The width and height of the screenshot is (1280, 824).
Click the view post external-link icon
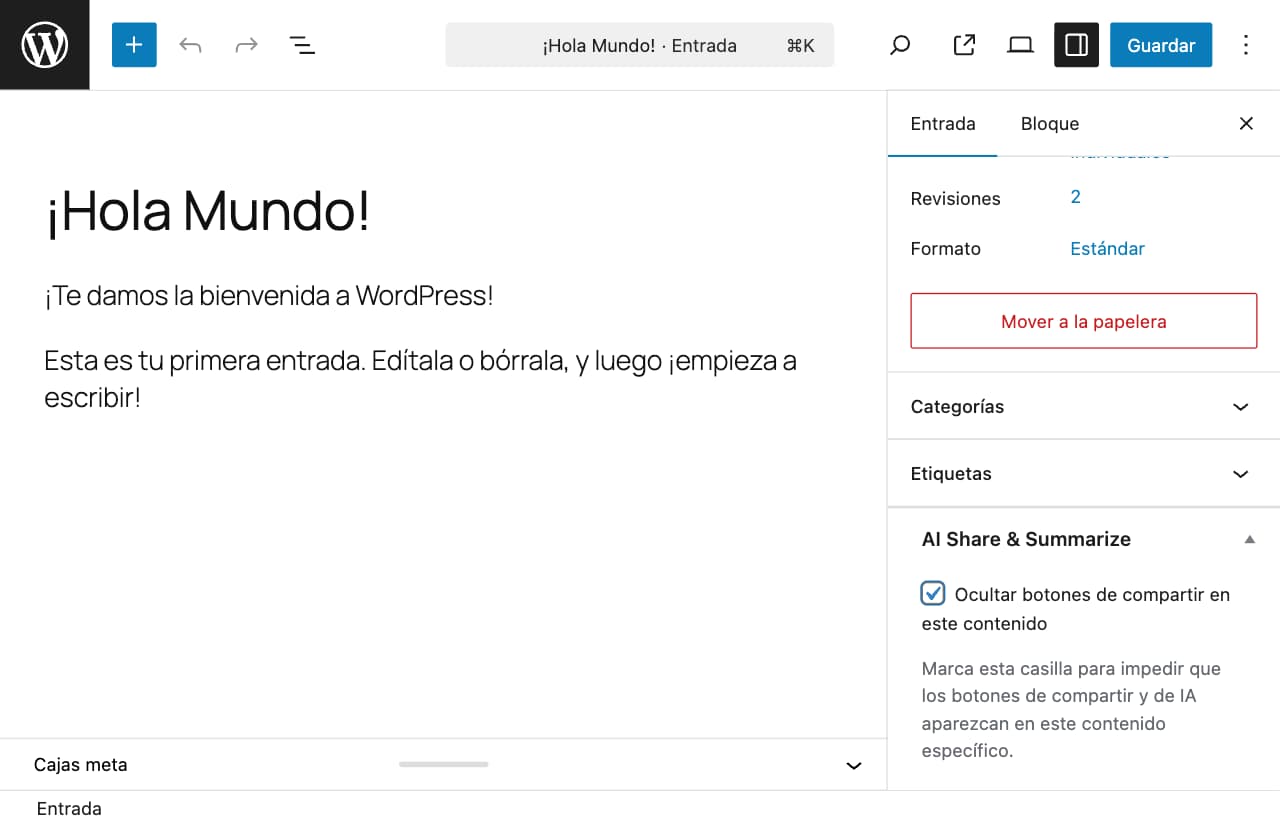[963, 44]
